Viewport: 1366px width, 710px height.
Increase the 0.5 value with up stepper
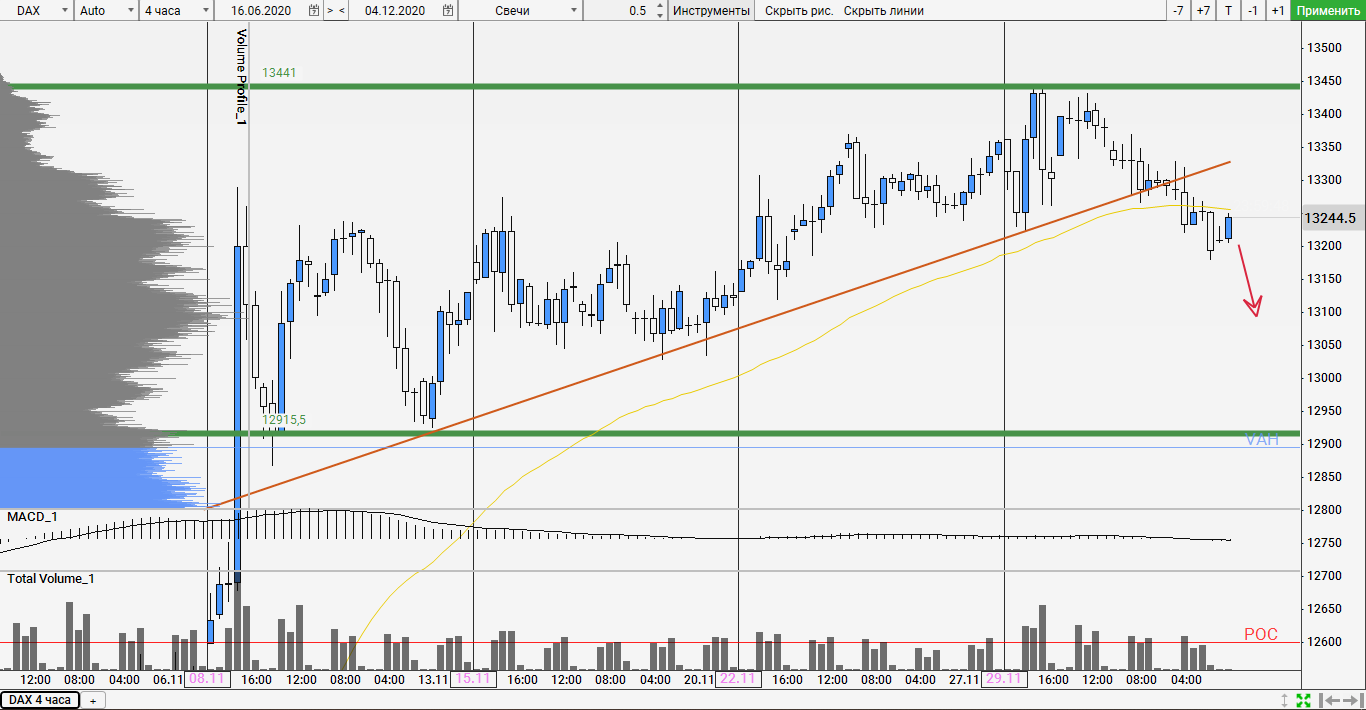point(661,7)
